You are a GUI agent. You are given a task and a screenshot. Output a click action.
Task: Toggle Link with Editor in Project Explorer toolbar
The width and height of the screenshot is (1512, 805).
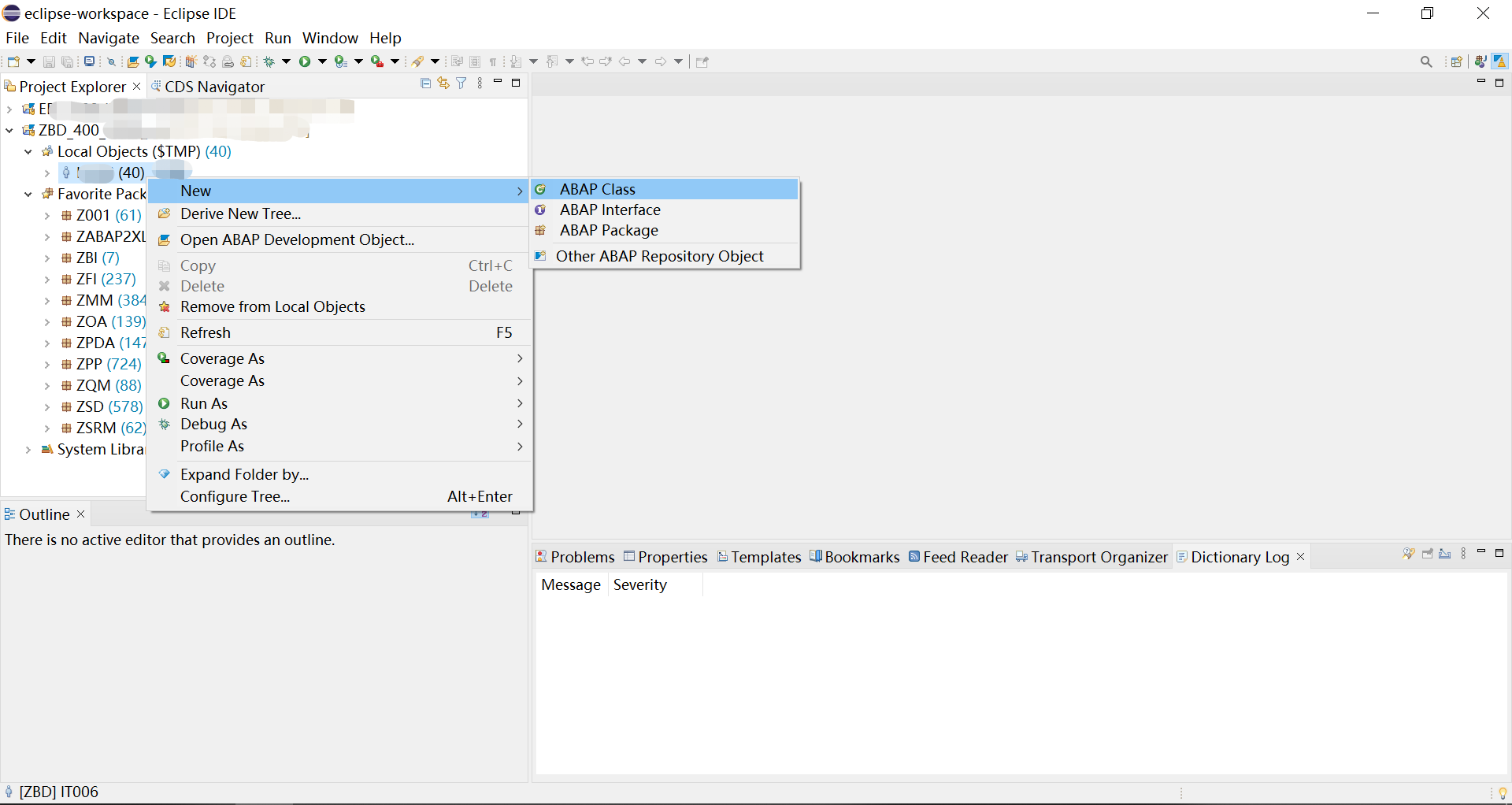click(443, 83)
